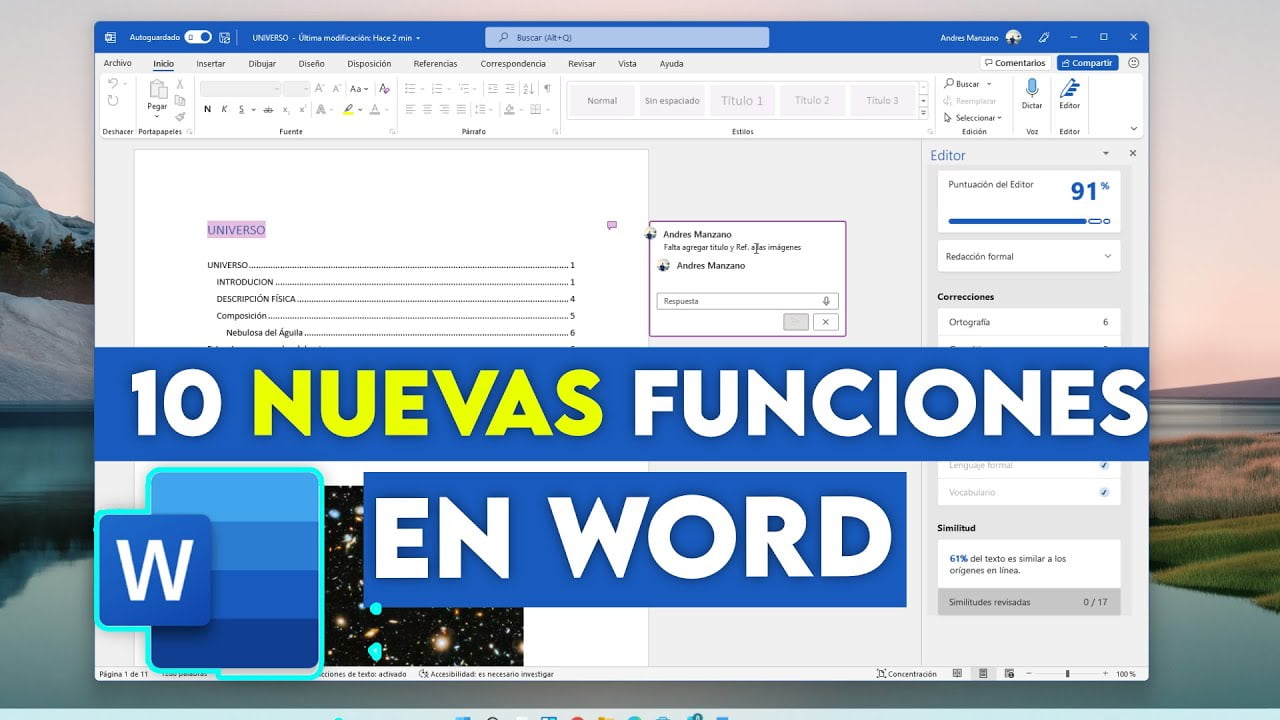Open the Aa change case dropdown
The width and height of the screenshot is (1280, 720).
(x=359, y=89)
